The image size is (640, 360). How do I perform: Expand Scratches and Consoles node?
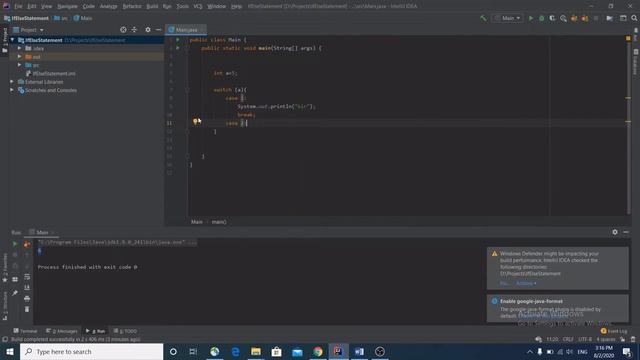[12, 90]
